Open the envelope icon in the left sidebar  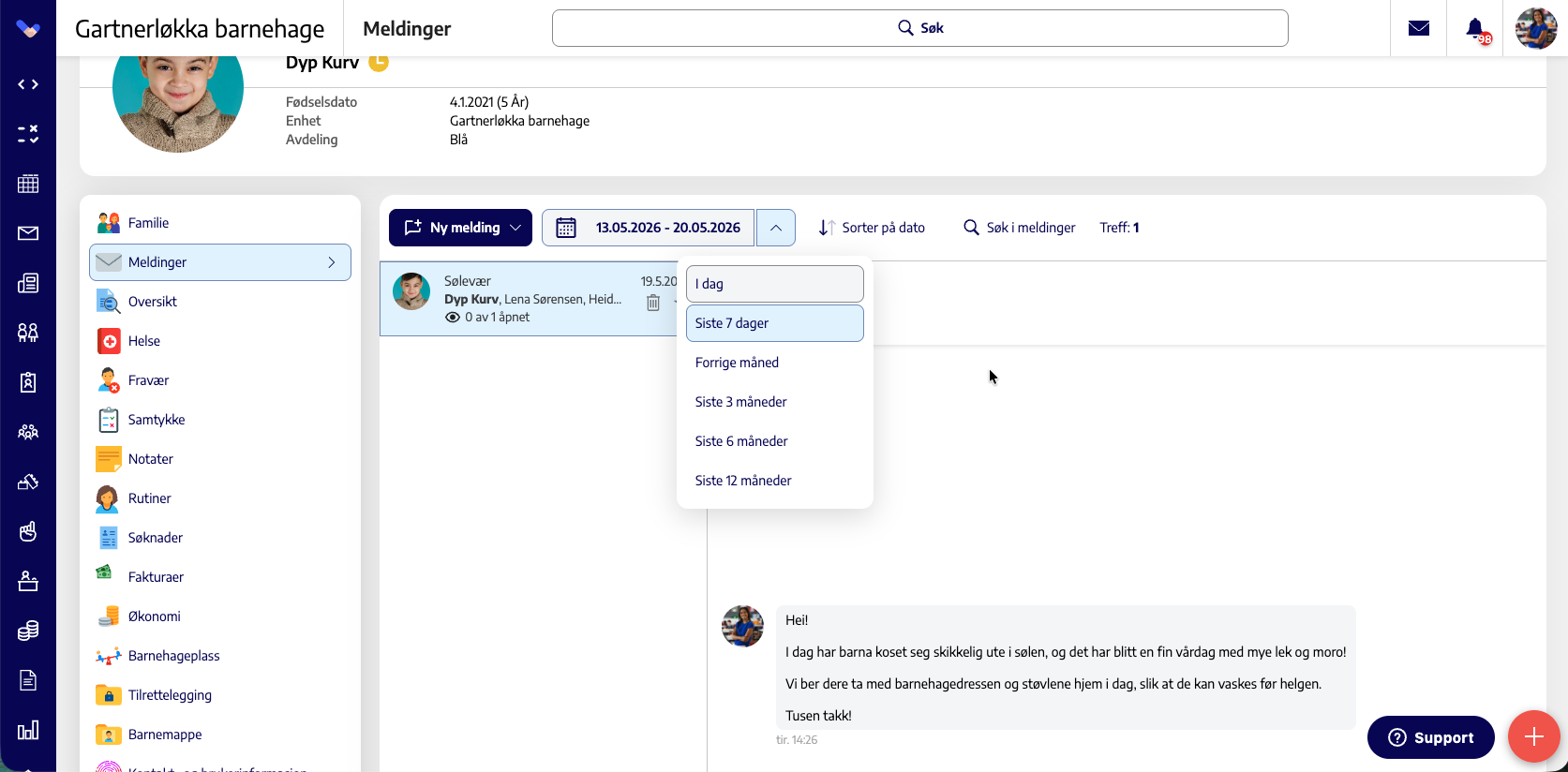pyautogui.click(x=28, y=233)
